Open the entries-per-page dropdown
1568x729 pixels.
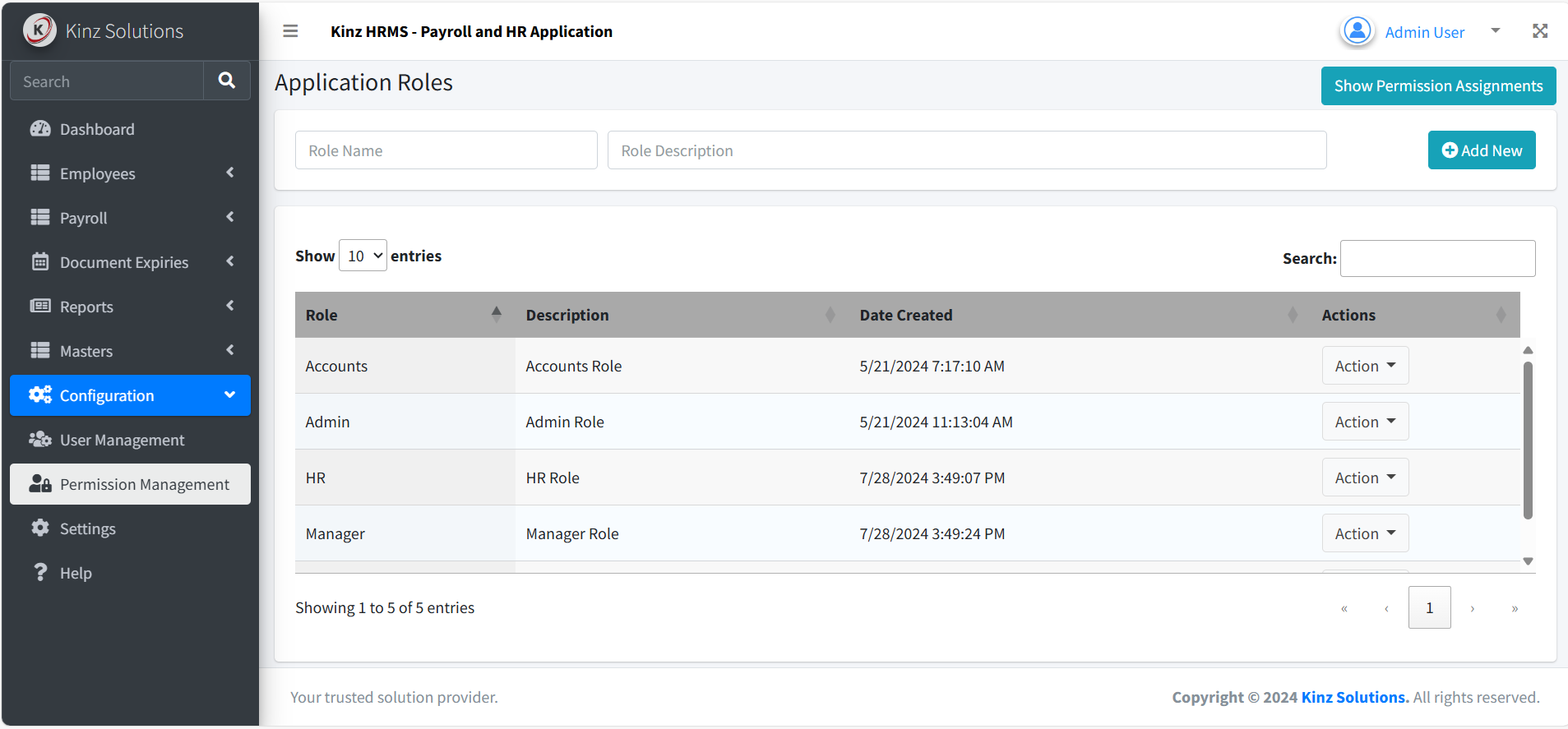tap(363, 256)
